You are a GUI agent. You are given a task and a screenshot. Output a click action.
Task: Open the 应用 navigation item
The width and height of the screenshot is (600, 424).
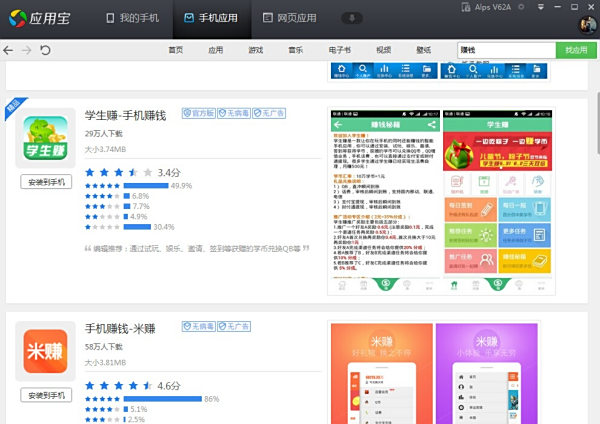(x=216, y=50)
